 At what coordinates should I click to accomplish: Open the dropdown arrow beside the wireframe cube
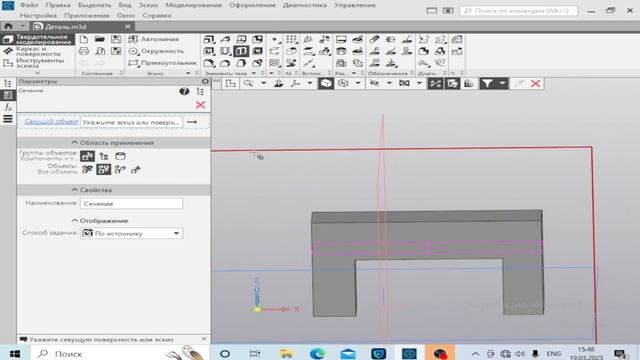[358, 83]
